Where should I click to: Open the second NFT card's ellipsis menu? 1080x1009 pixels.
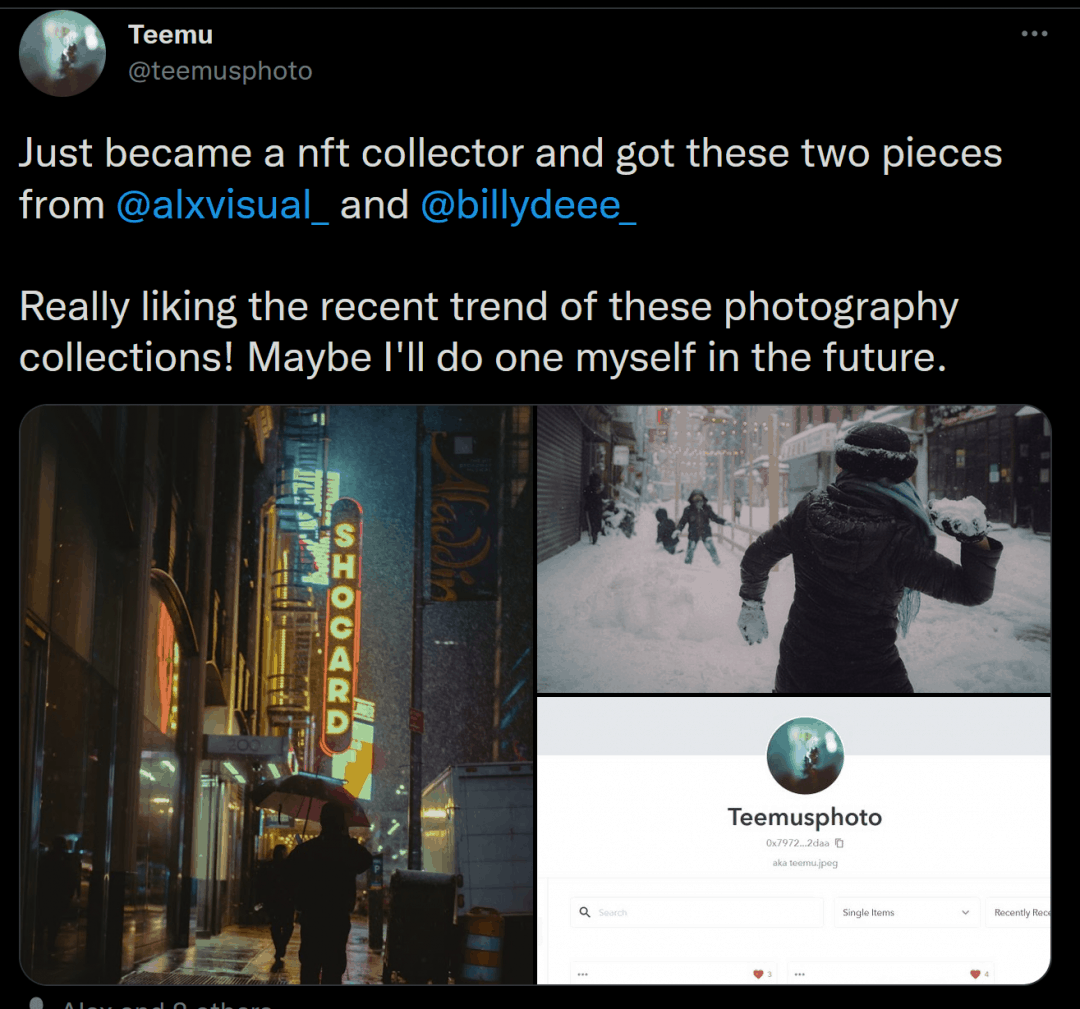pos(801,974)
